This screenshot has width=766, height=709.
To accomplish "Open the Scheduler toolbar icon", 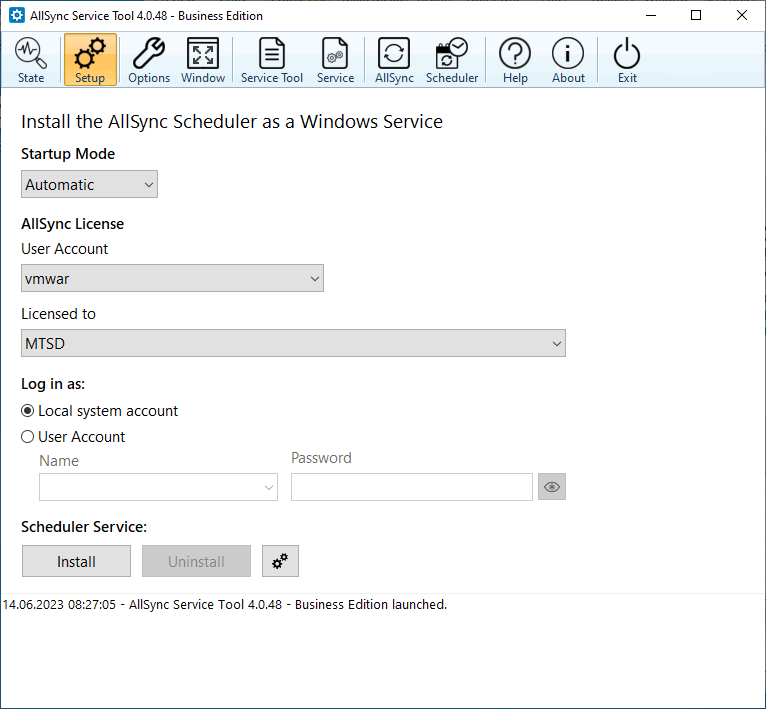I will click(452, 60).
